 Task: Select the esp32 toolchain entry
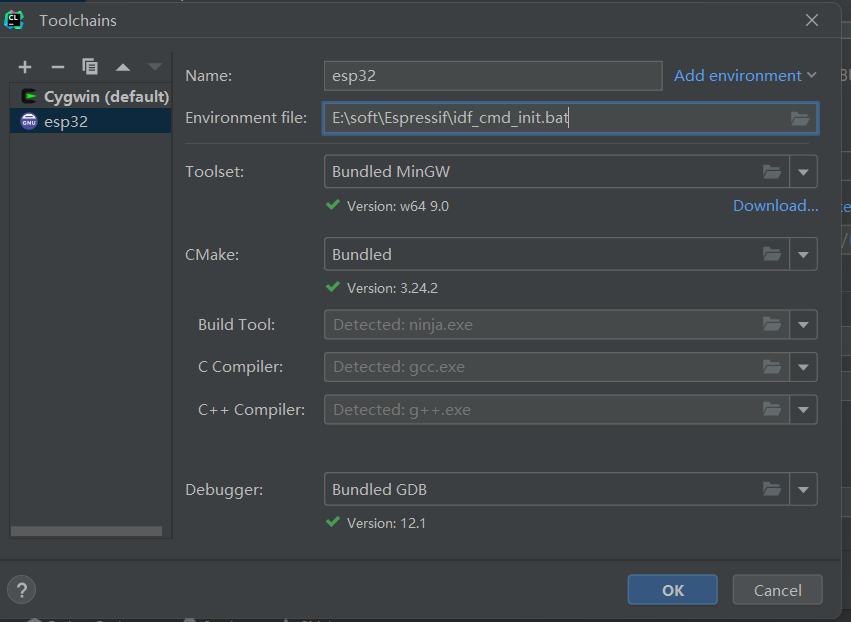point(66,122)
